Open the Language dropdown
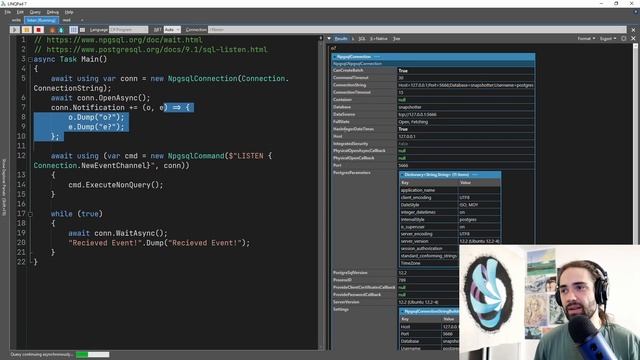 [x=129, y=30]
